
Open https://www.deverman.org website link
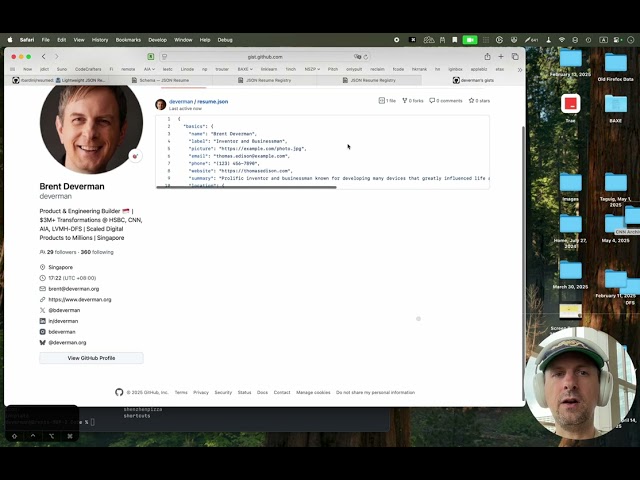click(x=80, y=300)
